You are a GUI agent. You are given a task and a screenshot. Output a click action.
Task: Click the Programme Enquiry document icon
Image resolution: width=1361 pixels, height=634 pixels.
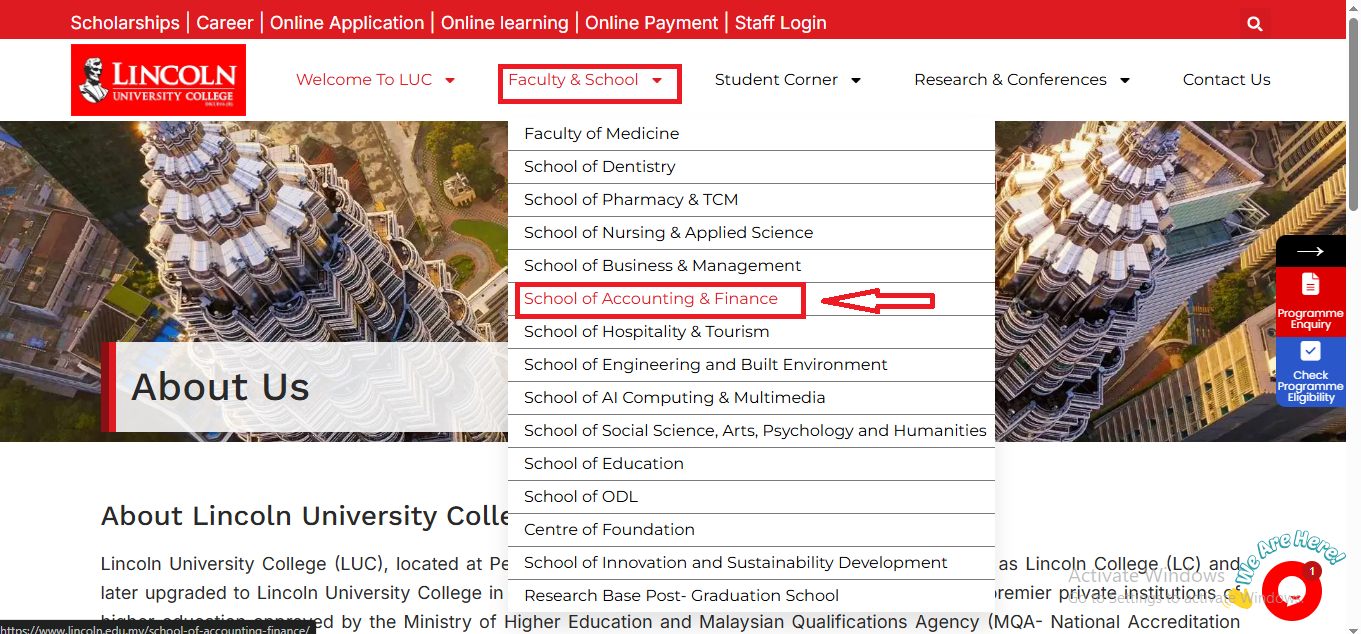pyautogui.click(x=1310, y=284)
